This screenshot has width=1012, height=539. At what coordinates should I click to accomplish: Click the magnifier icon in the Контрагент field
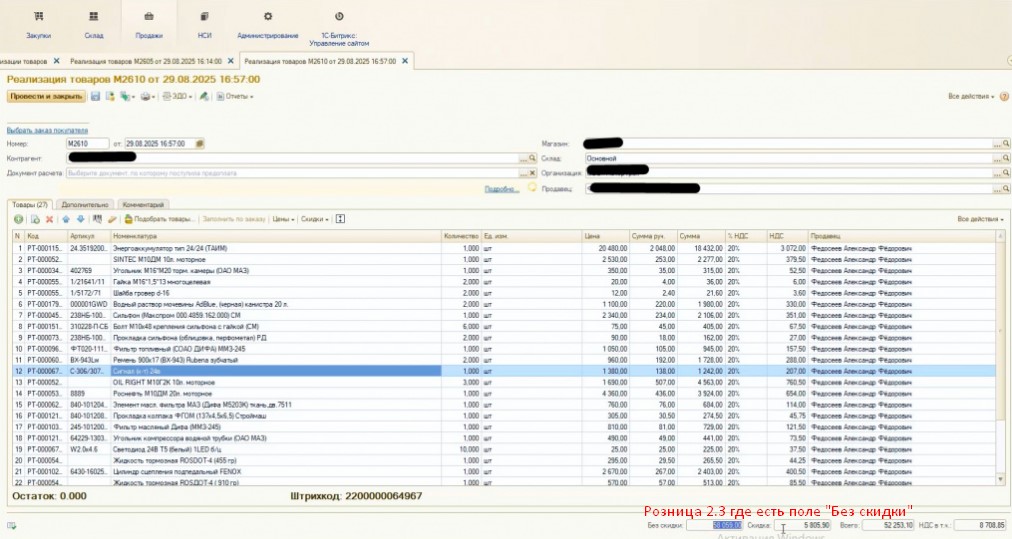pyautogui.click(x=532, y=158)
